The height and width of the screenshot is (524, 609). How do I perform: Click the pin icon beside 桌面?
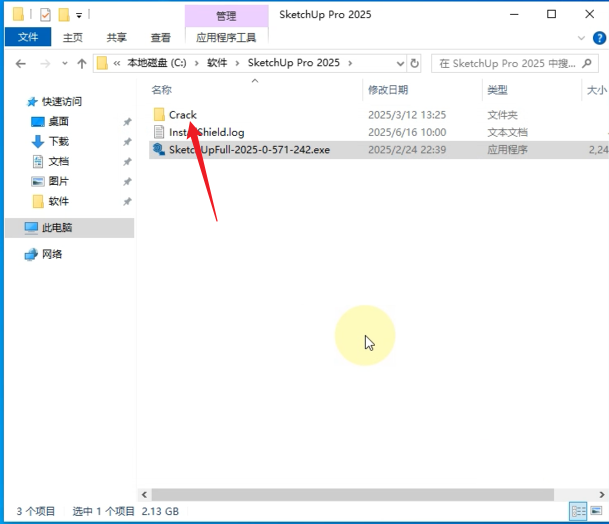tap(127, 122)
